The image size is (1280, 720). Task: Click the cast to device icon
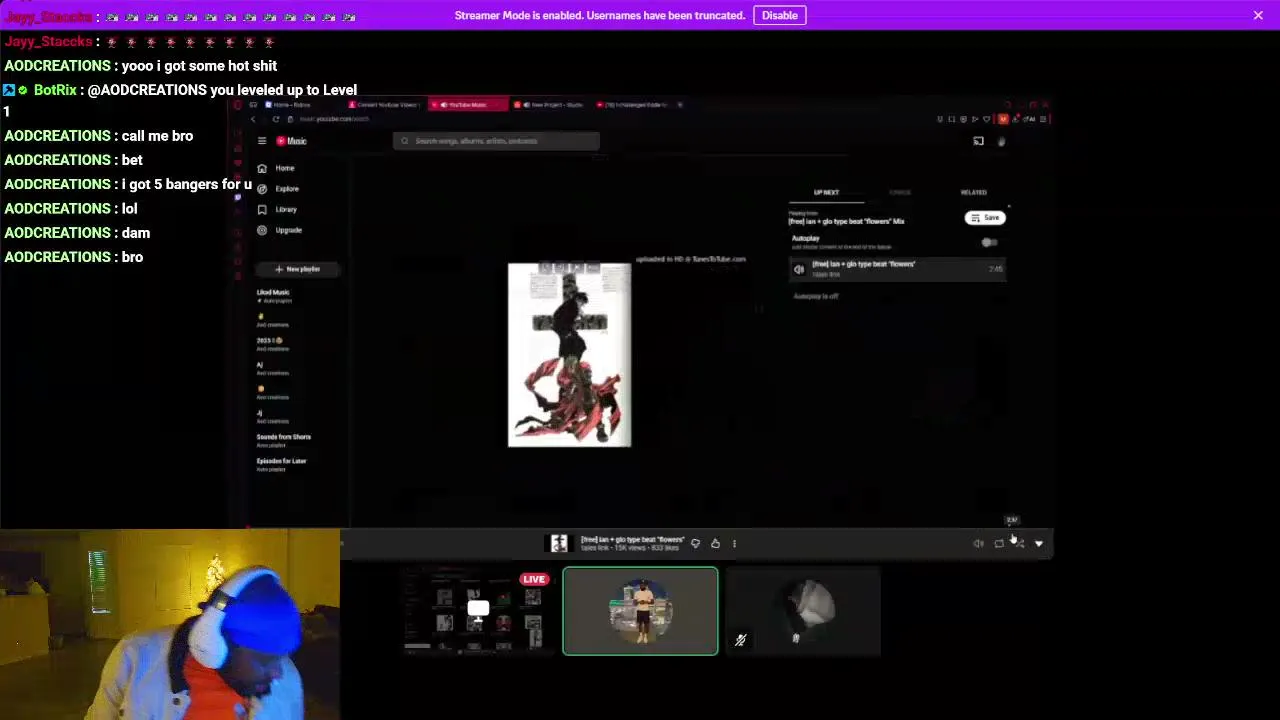click(978, 141)
